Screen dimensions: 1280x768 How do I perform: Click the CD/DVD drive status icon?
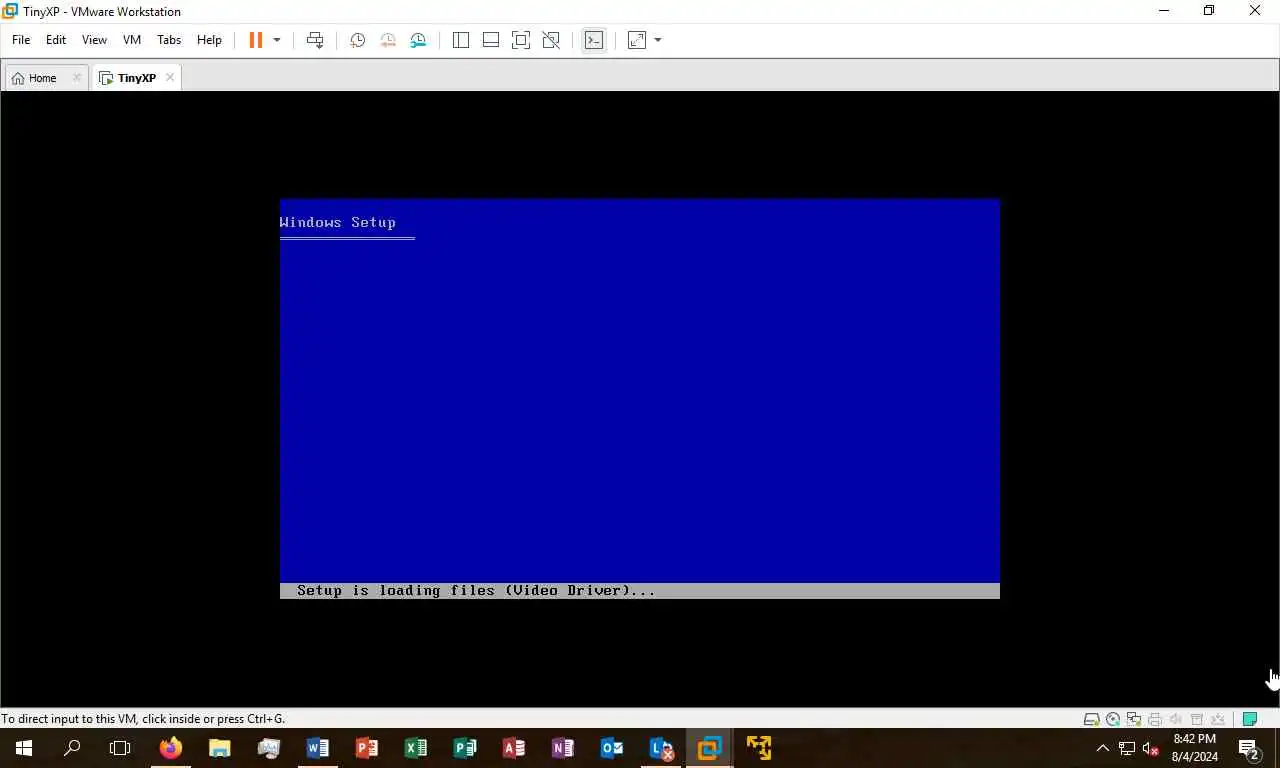point(1113,719)
